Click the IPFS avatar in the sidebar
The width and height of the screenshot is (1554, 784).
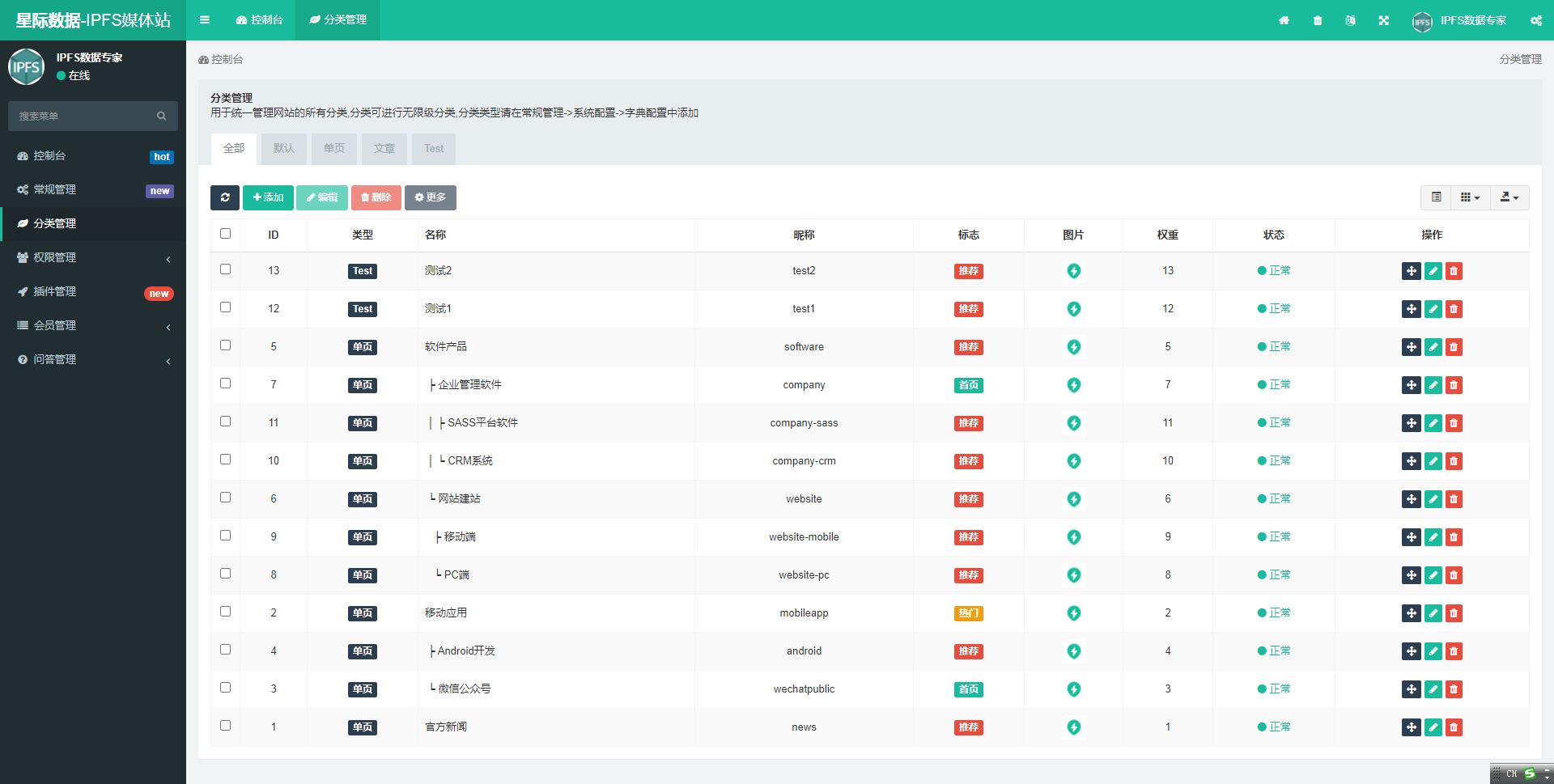click(x=26, y=66)
